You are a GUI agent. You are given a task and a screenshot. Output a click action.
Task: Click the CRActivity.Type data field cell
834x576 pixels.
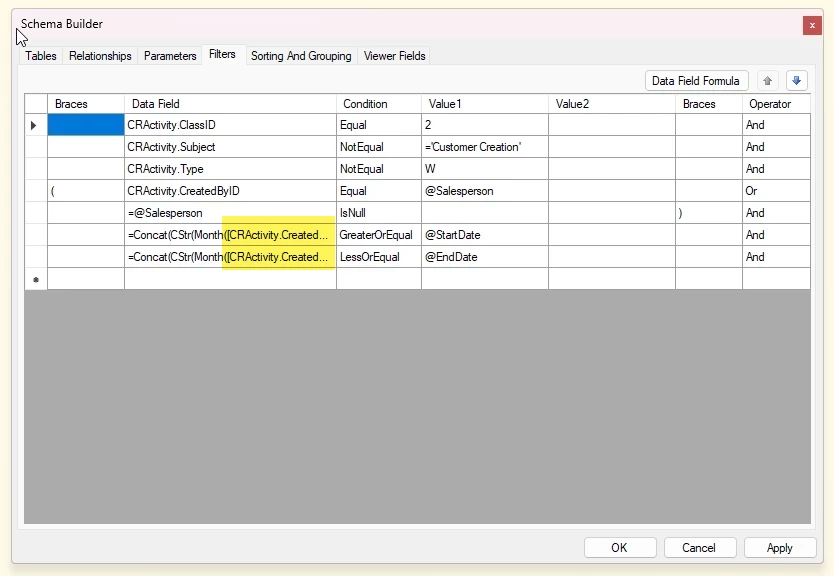point(230,169)
